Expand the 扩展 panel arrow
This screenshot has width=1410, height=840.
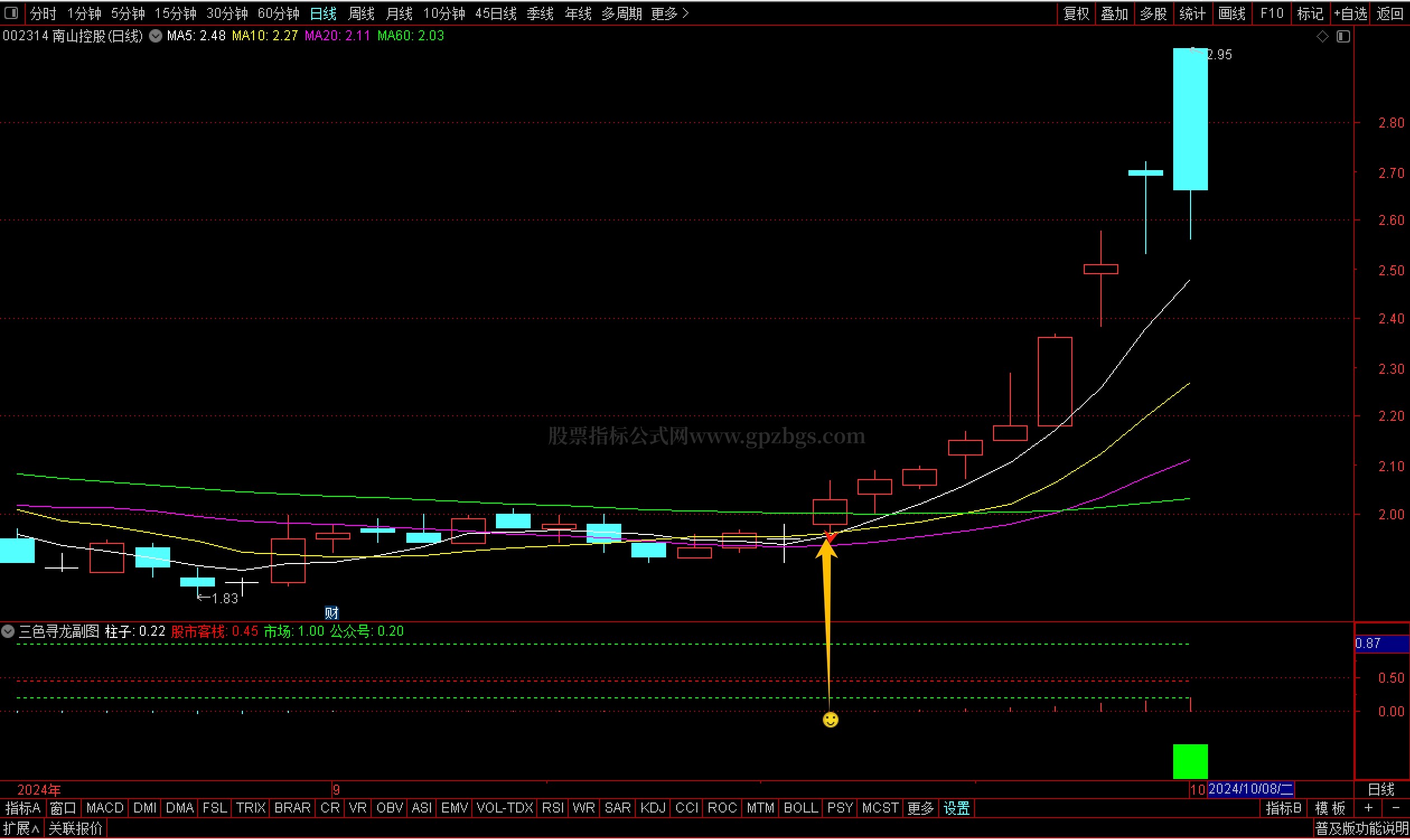click(21, 829)
